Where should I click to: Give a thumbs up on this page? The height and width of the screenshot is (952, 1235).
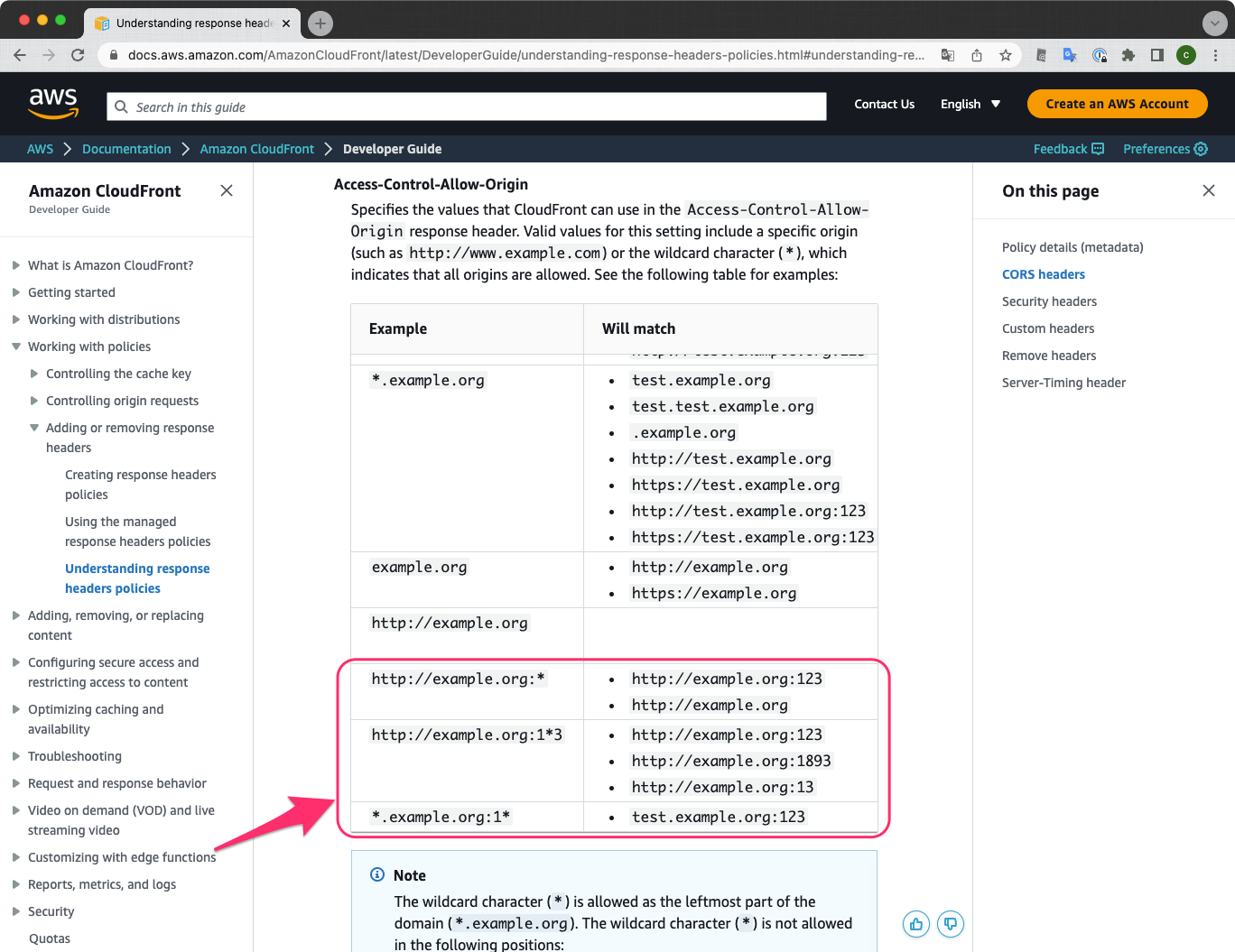pyautogui.click(x=915, y=924)
